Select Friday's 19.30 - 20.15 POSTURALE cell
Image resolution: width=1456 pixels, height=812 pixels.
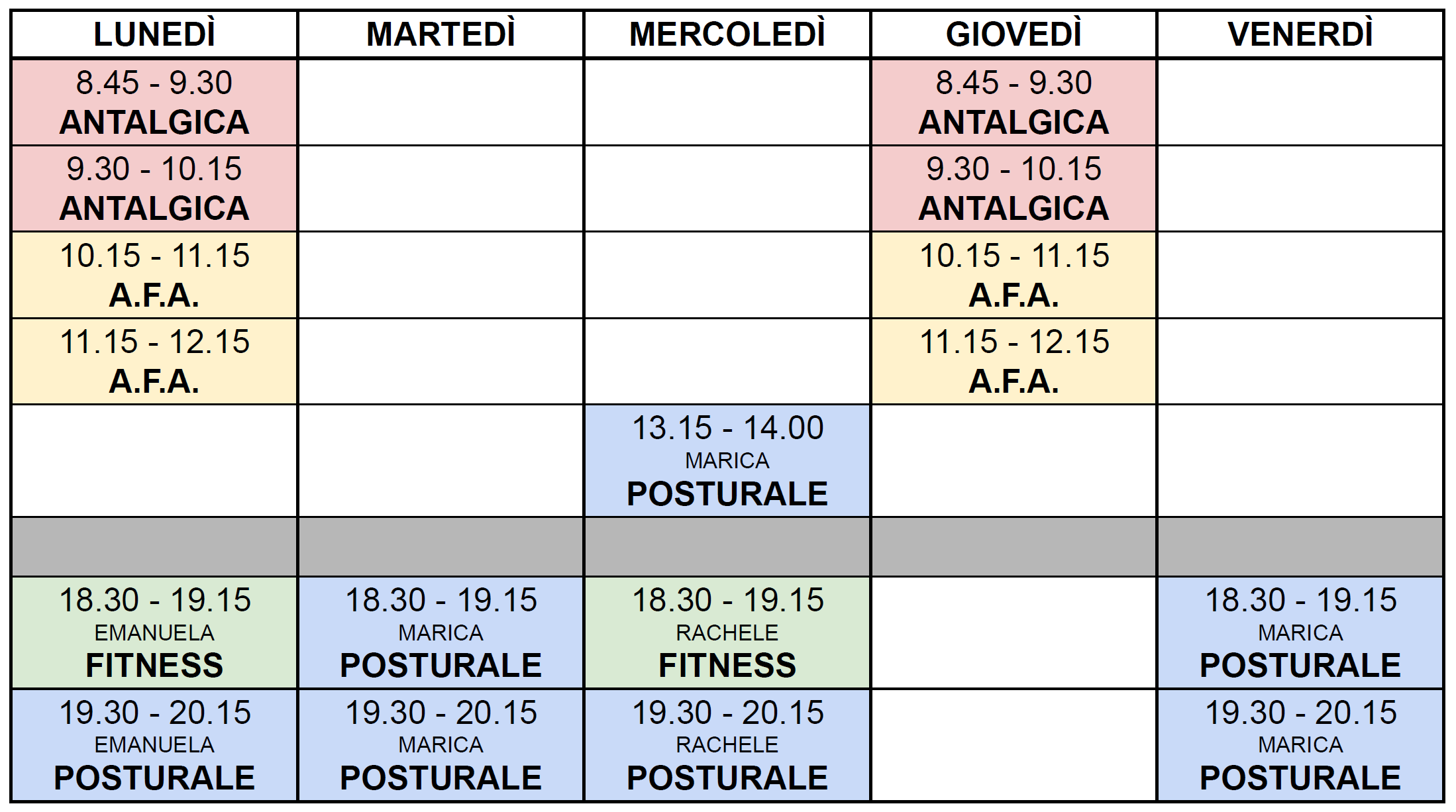click(1300, 745)
